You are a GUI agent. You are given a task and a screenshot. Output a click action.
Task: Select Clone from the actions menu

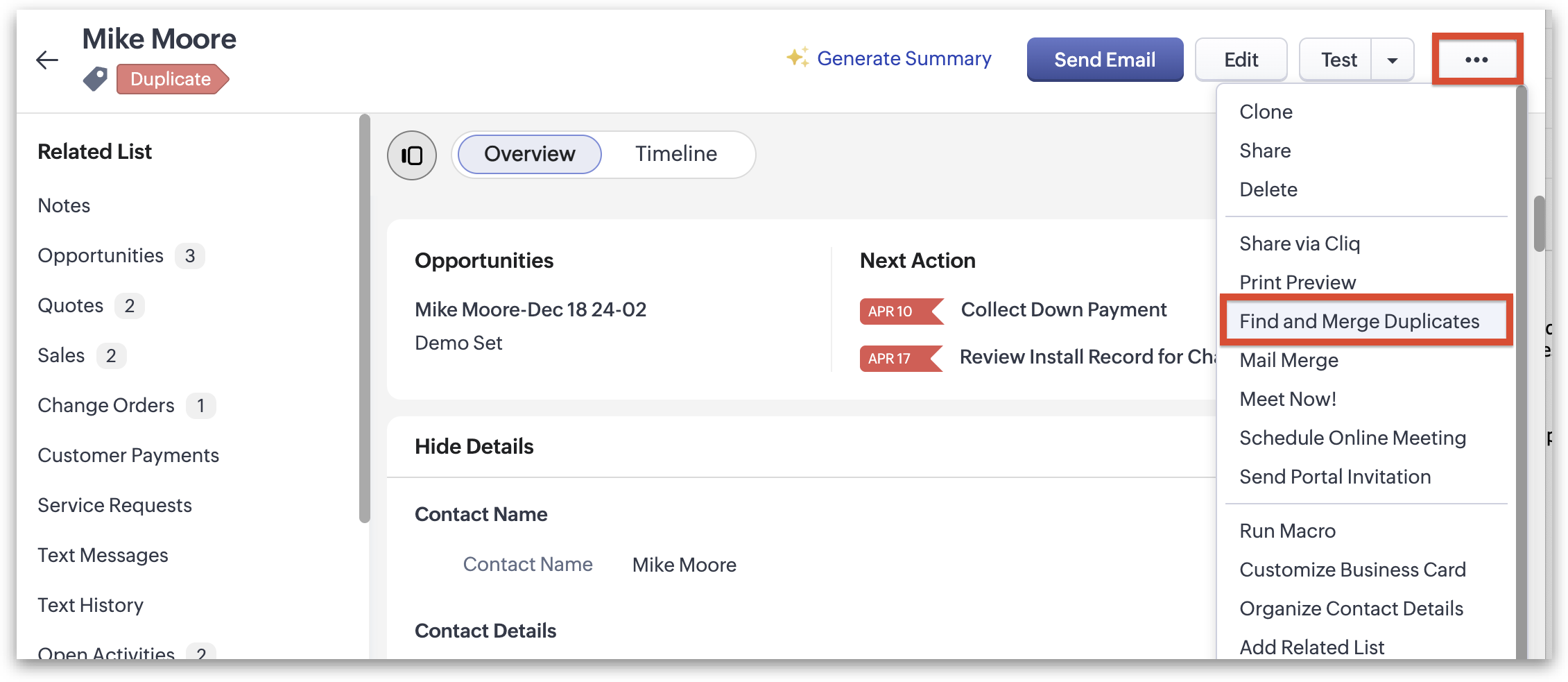[x=1266, y=112]
